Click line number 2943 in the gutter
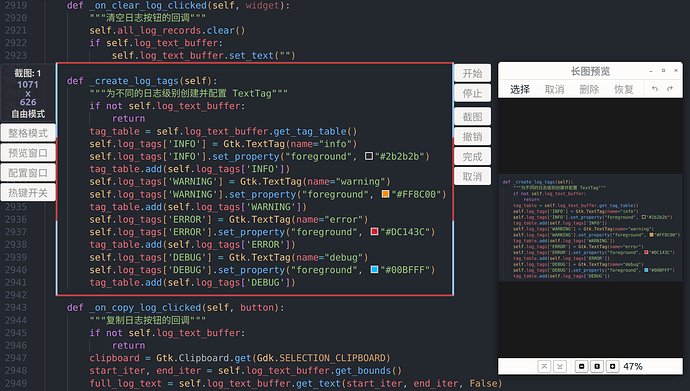 tap(16, 307)
